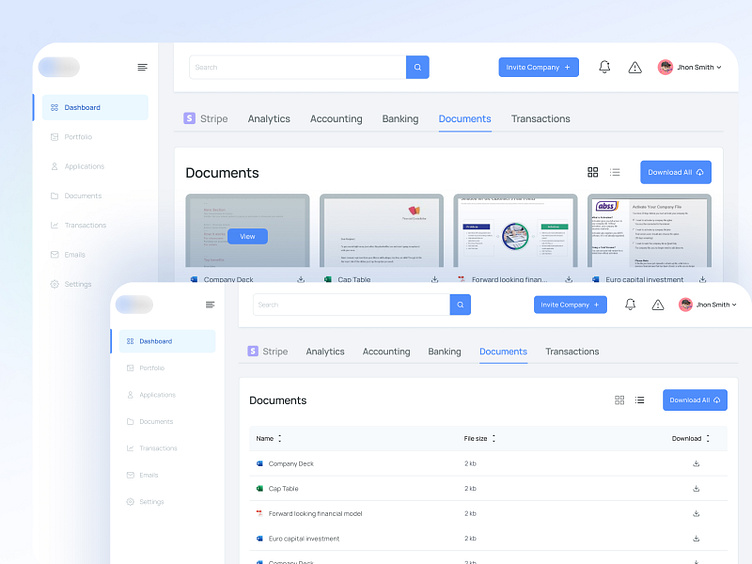Open Banking tab in back window
This screenshot has height=564, width=752.
(x=400, y=118)
